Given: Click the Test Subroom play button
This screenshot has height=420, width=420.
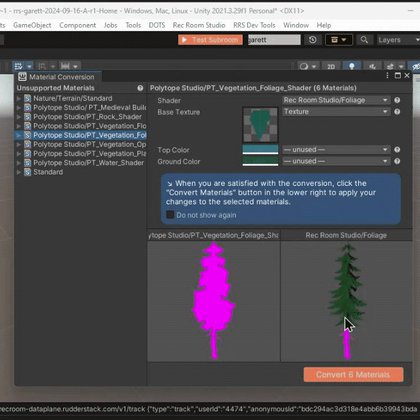Looking at the screenshot, I should 210,40.
